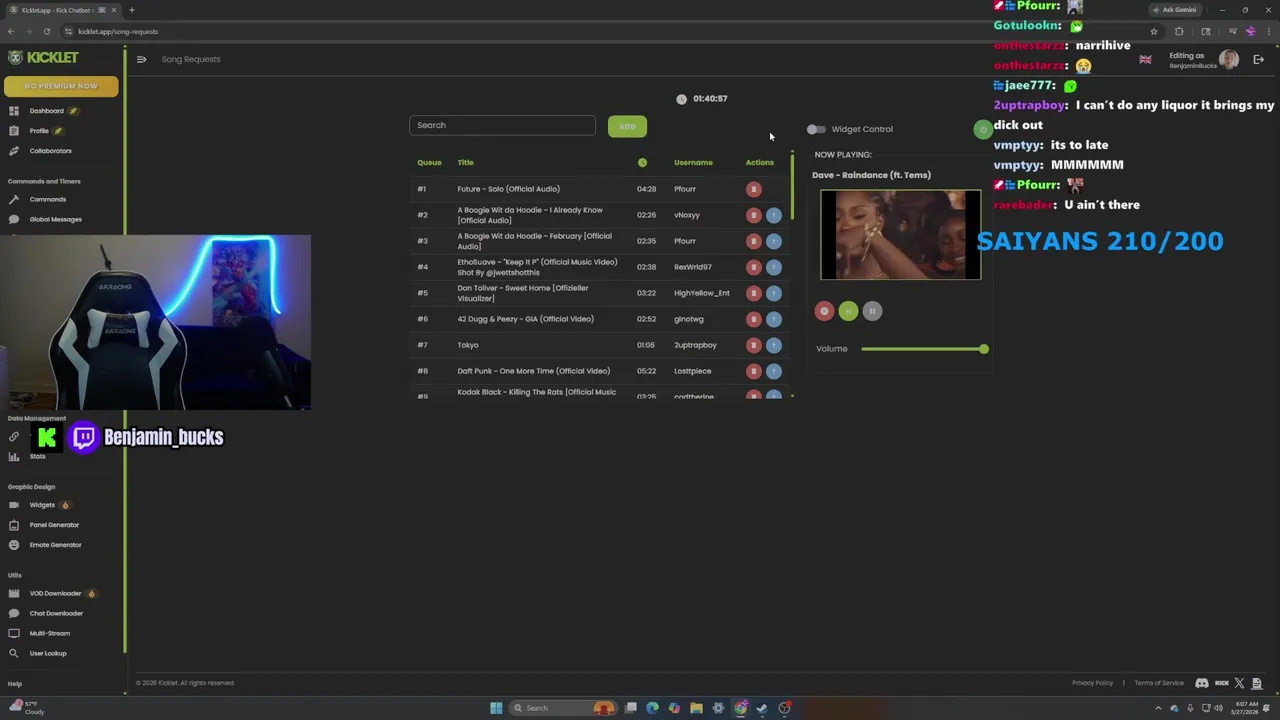The width and height of the screenshot is (1280, 720).
Task: Toggle the Widget Control switch
Action: (x=816, y=129)
